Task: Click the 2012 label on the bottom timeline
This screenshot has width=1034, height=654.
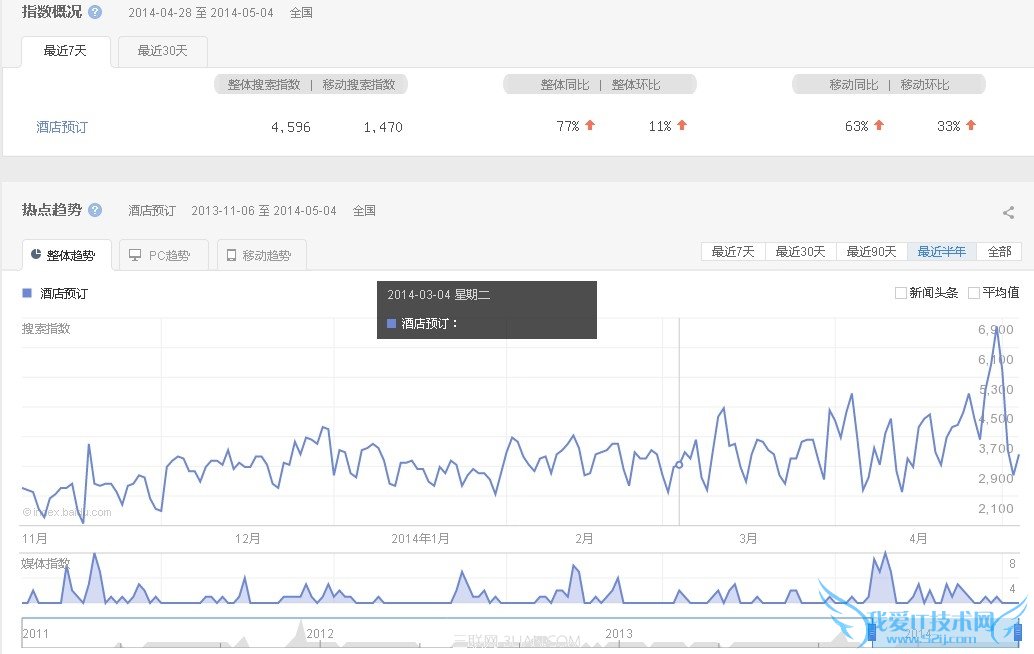Action: (x=322, y=633)
